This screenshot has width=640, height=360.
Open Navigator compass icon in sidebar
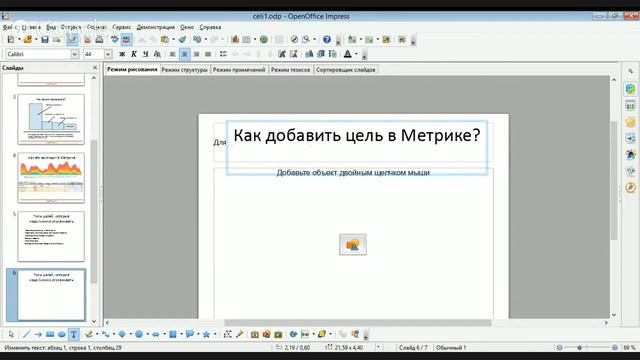631,187
